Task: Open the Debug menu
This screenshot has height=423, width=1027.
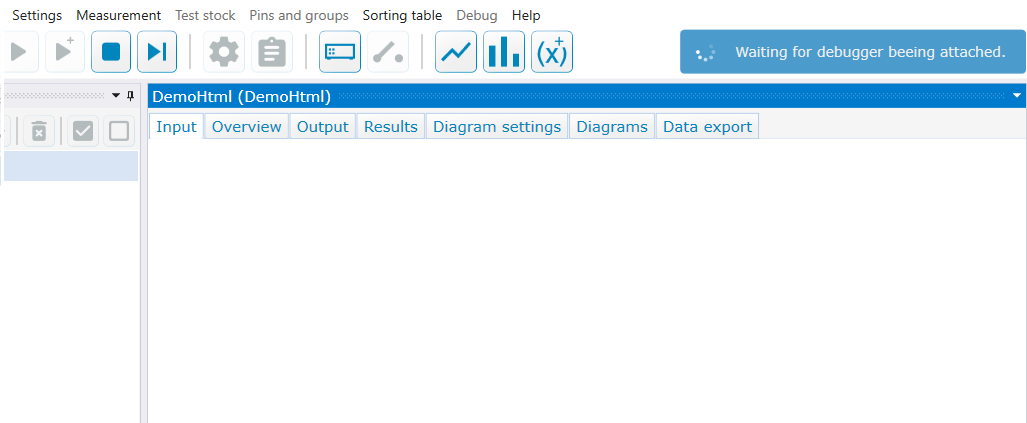Action: [477, 15]
